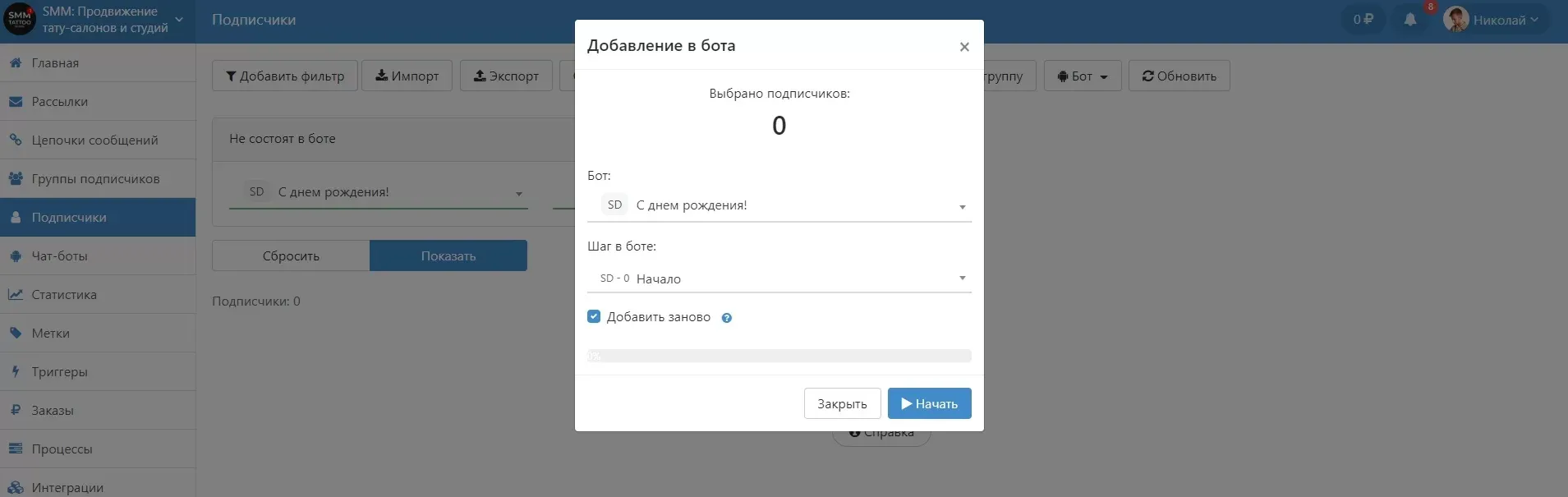Click the Начать button

[x=929, y=403]
